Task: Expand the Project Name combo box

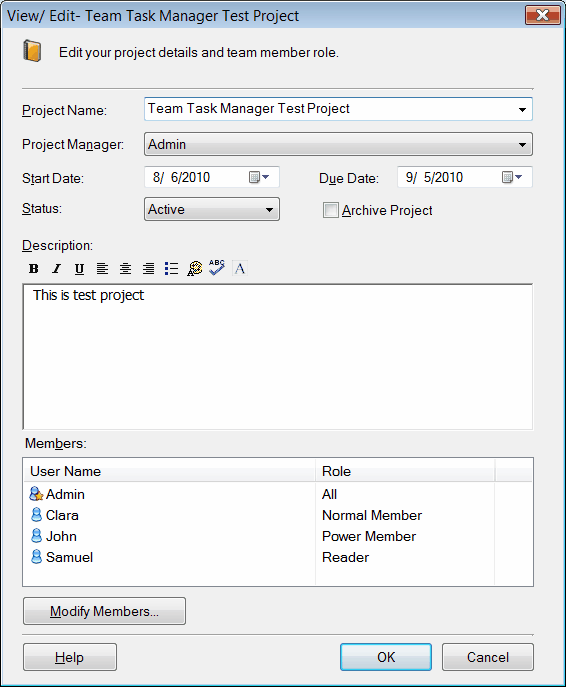Action: (x=522, y=110)
